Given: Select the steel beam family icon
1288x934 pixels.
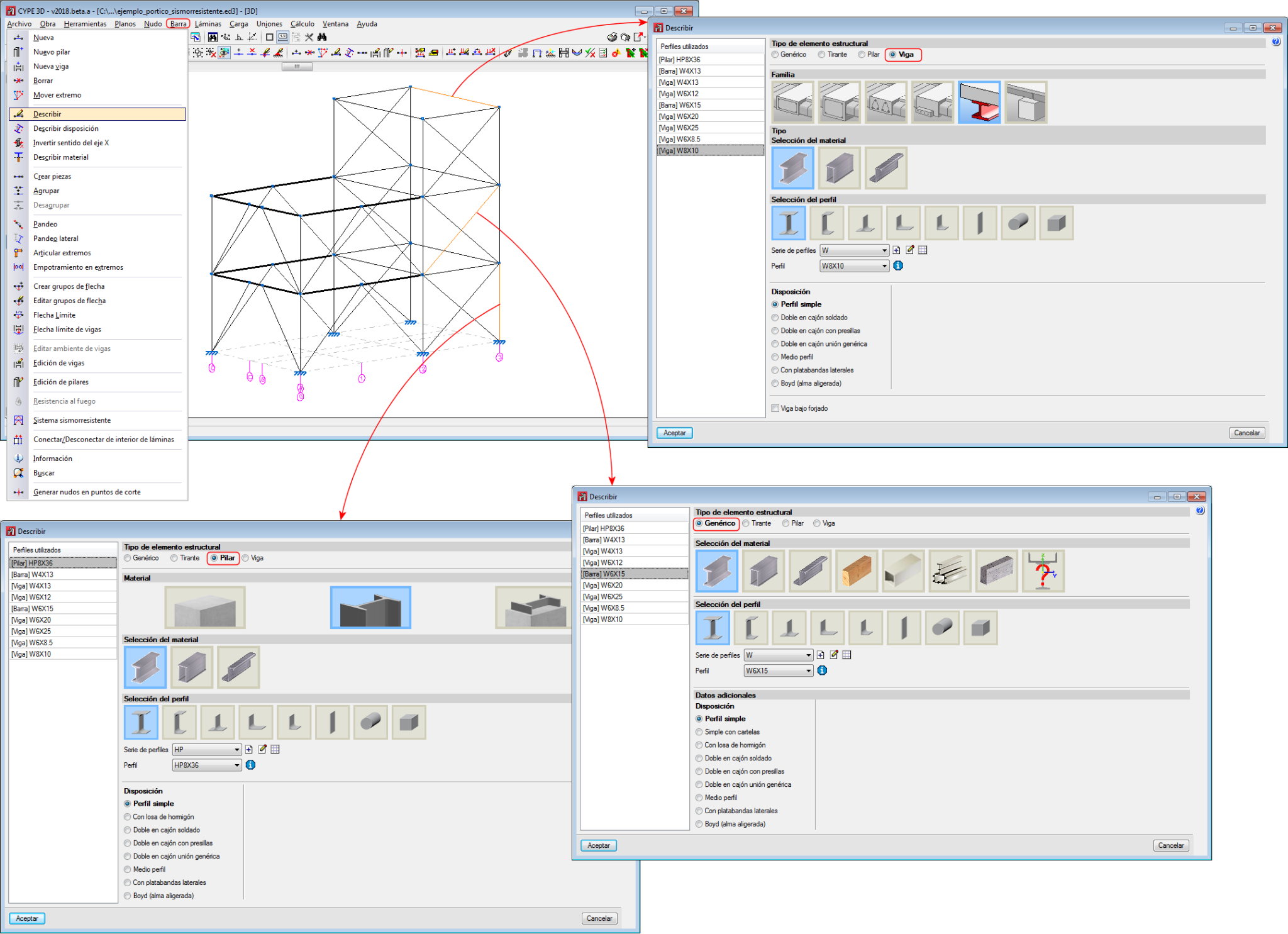Looking at the screenshot, I should point(979,102).
